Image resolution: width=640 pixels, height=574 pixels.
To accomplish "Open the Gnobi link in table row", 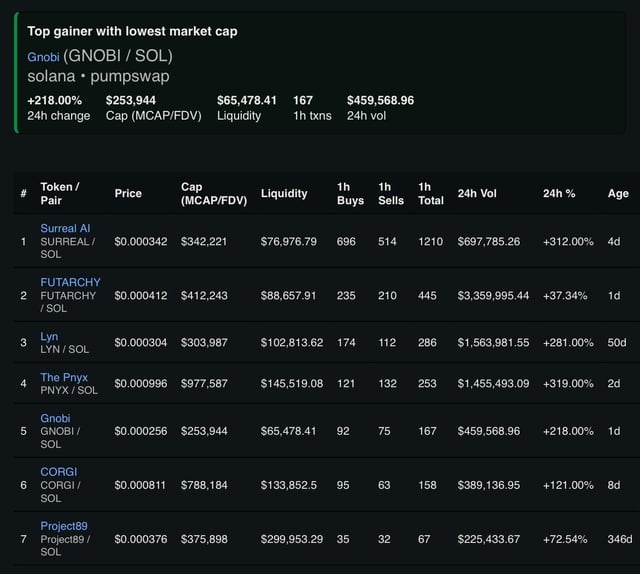I will (55, 418).
